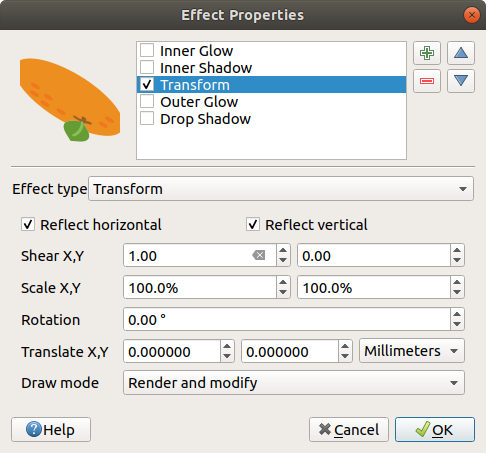Enable the Drop Shadow effect checkbox
The image size is (486, 453).
[x=147, y=118]
